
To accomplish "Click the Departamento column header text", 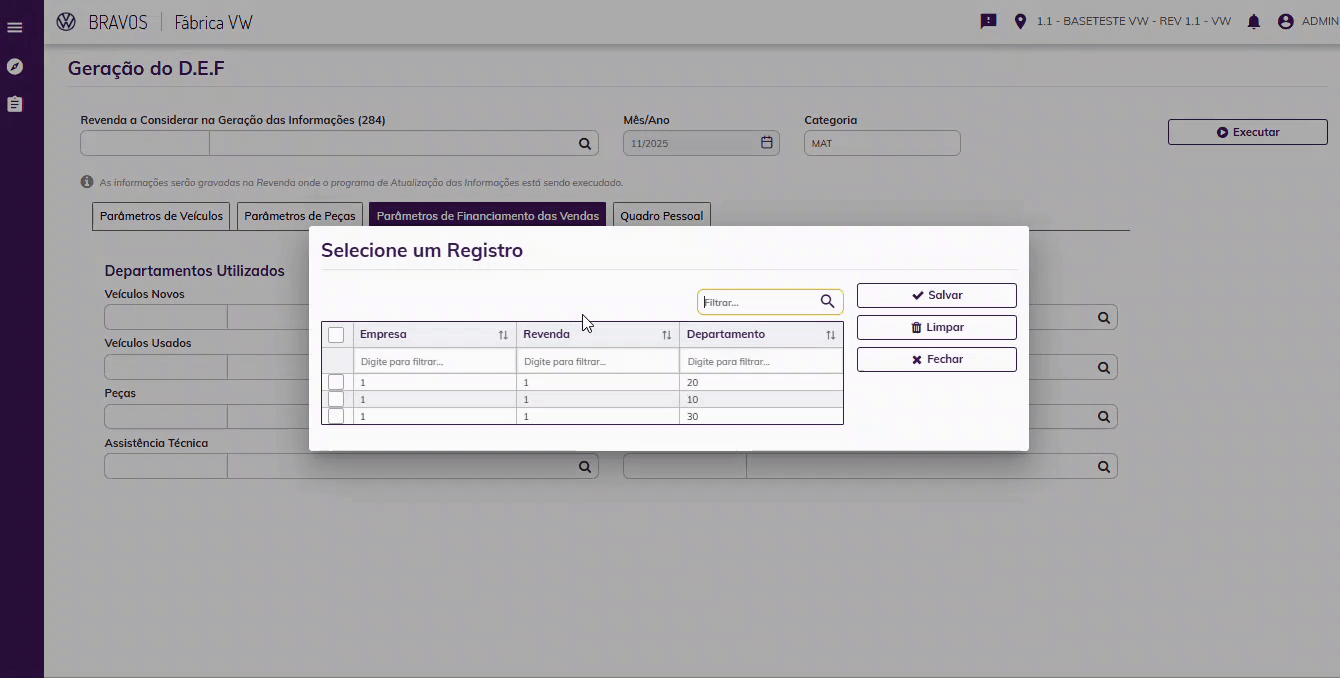I will point(726,334).
